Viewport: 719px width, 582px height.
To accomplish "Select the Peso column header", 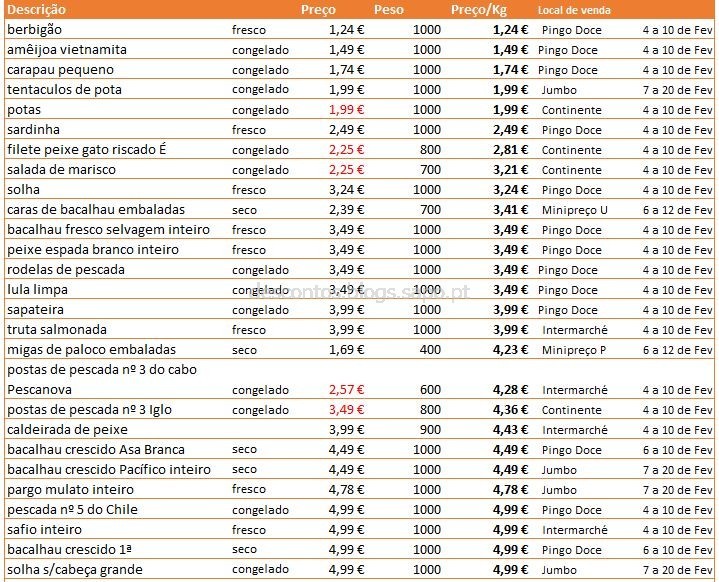I will pyautogui.click(x=388, y=10).
